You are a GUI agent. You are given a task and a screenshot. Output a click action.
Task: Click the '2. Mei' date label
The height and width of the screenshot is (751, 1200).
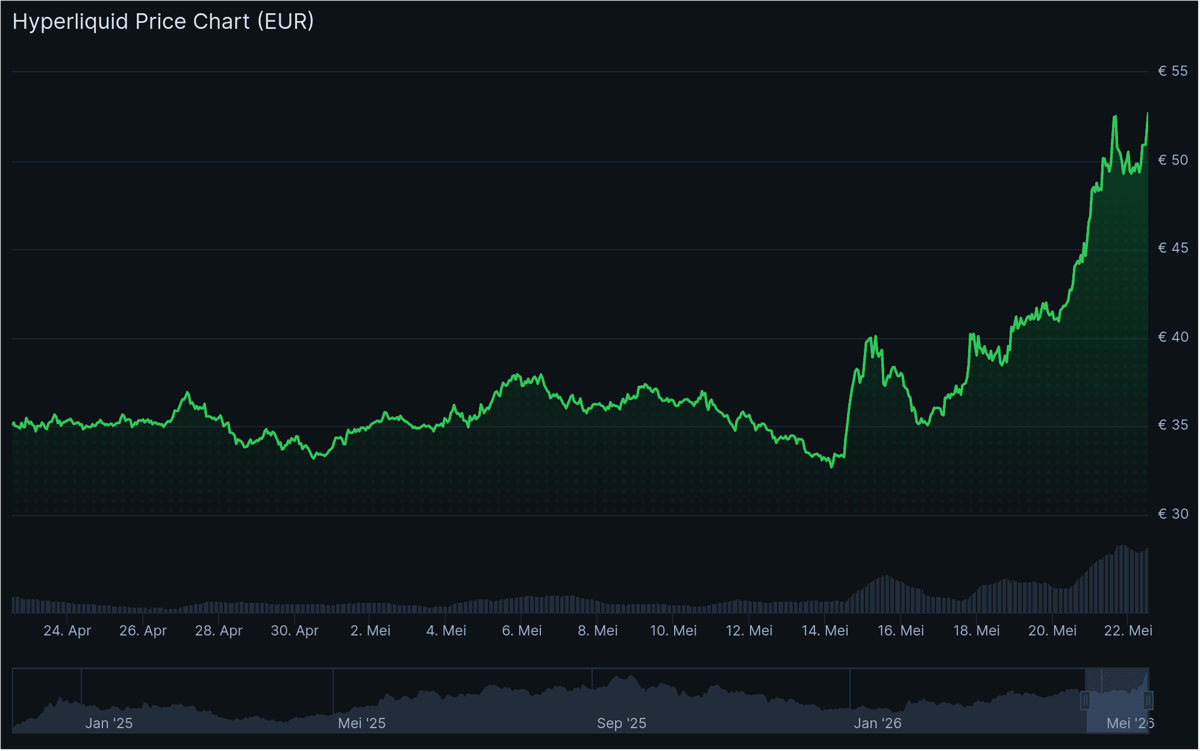(x=370, y=631)
